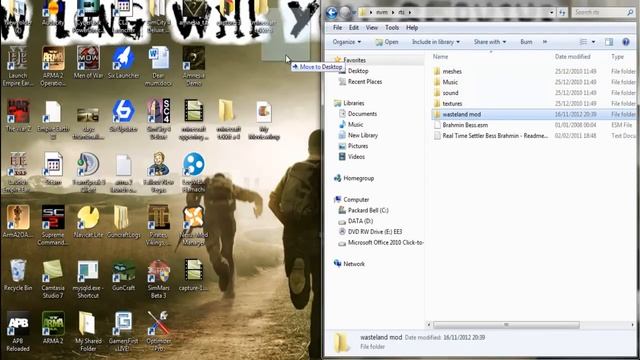This screenshot has height=360, width=640.
Task: Open the capture-1 video file icon
Action: coord(193,275)
